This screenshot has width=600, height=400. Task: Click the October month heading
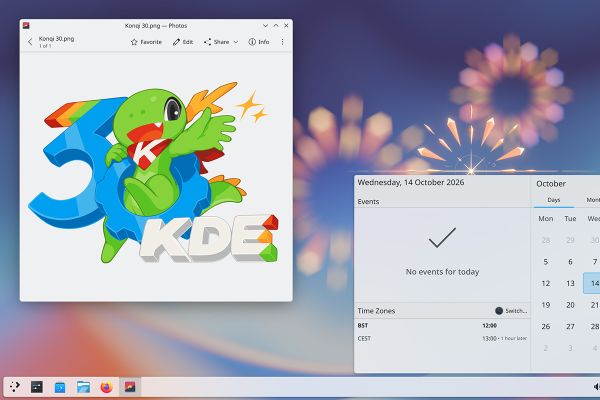click(551, 184)
